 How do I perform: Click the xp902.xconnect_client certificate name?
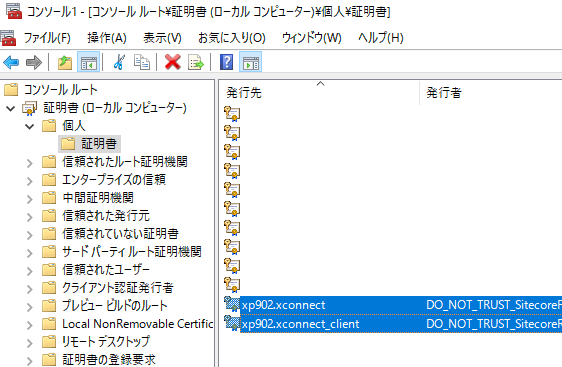click(300, 324)
